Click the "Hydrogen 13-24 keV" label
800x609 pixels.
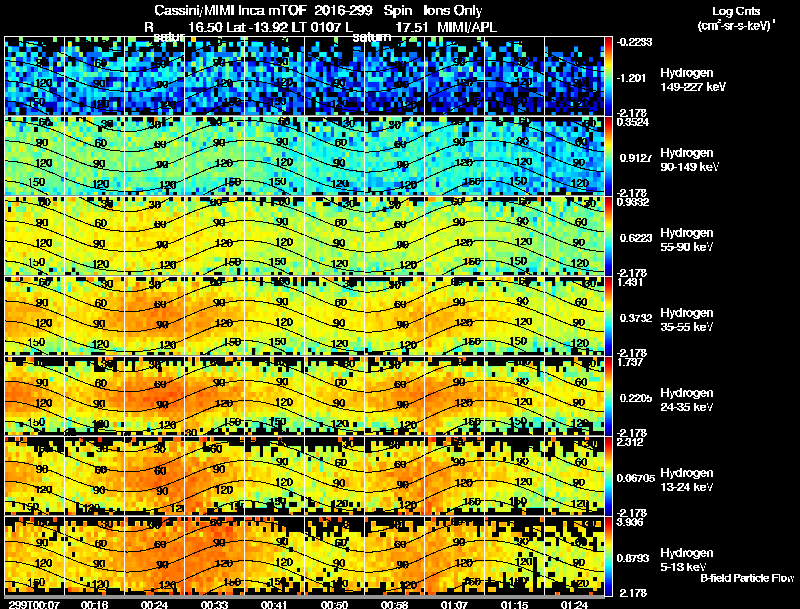[x=687, y=480]
